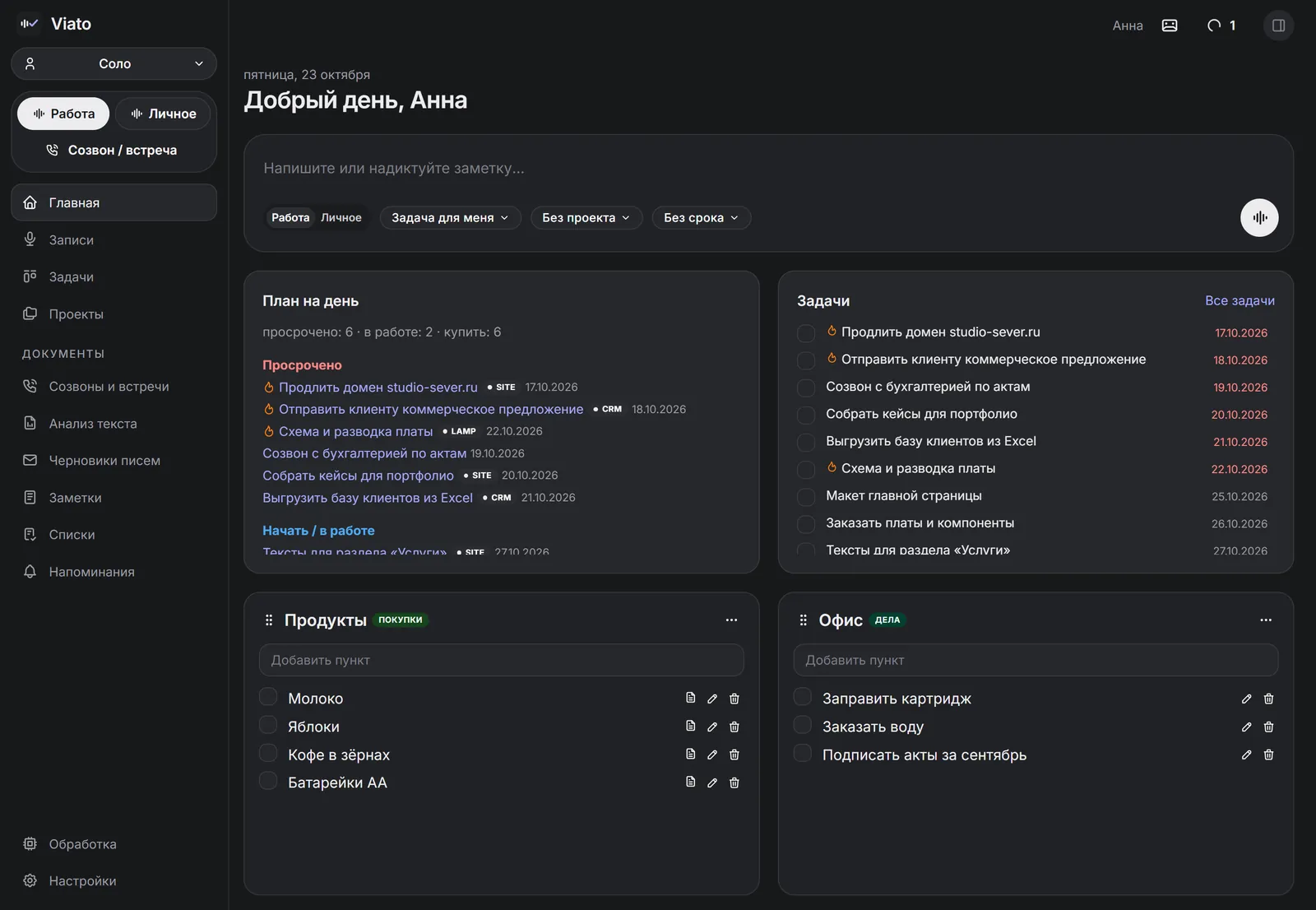
Task: Open the inbox card icon next to Анна
Action: [x=1170, y=26]
